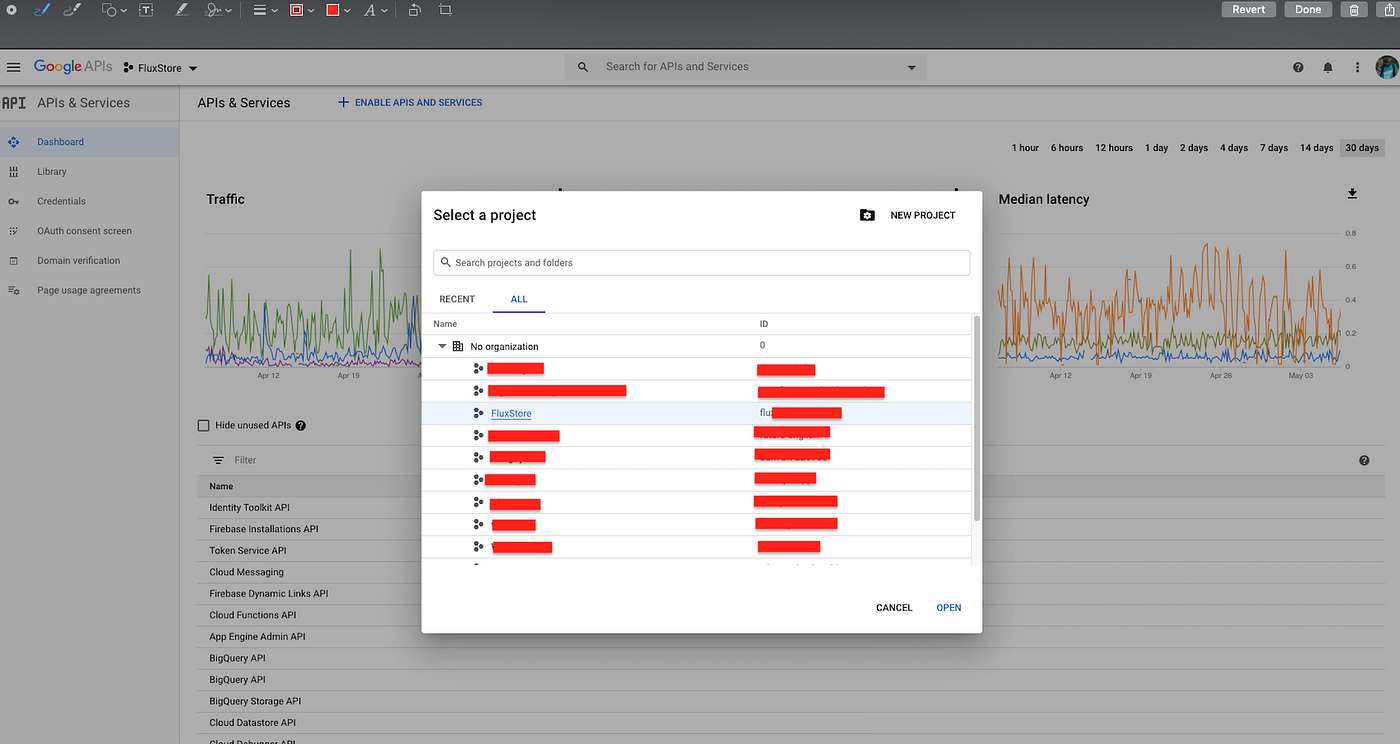Click the New Project folder icon
The width and height of the screenshot is (1400, 744).
click(867, 215)
